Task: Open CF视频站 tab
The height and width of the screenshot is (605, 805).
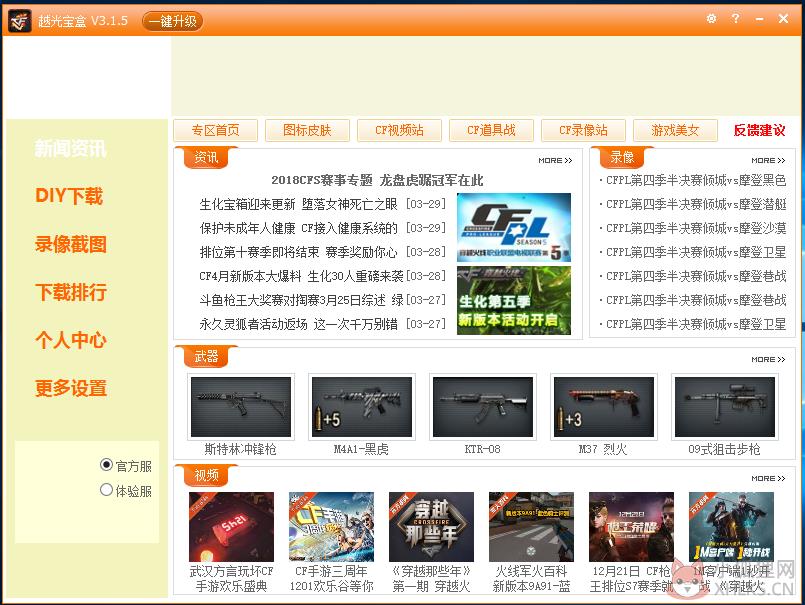Action: (x=399, y=130)
